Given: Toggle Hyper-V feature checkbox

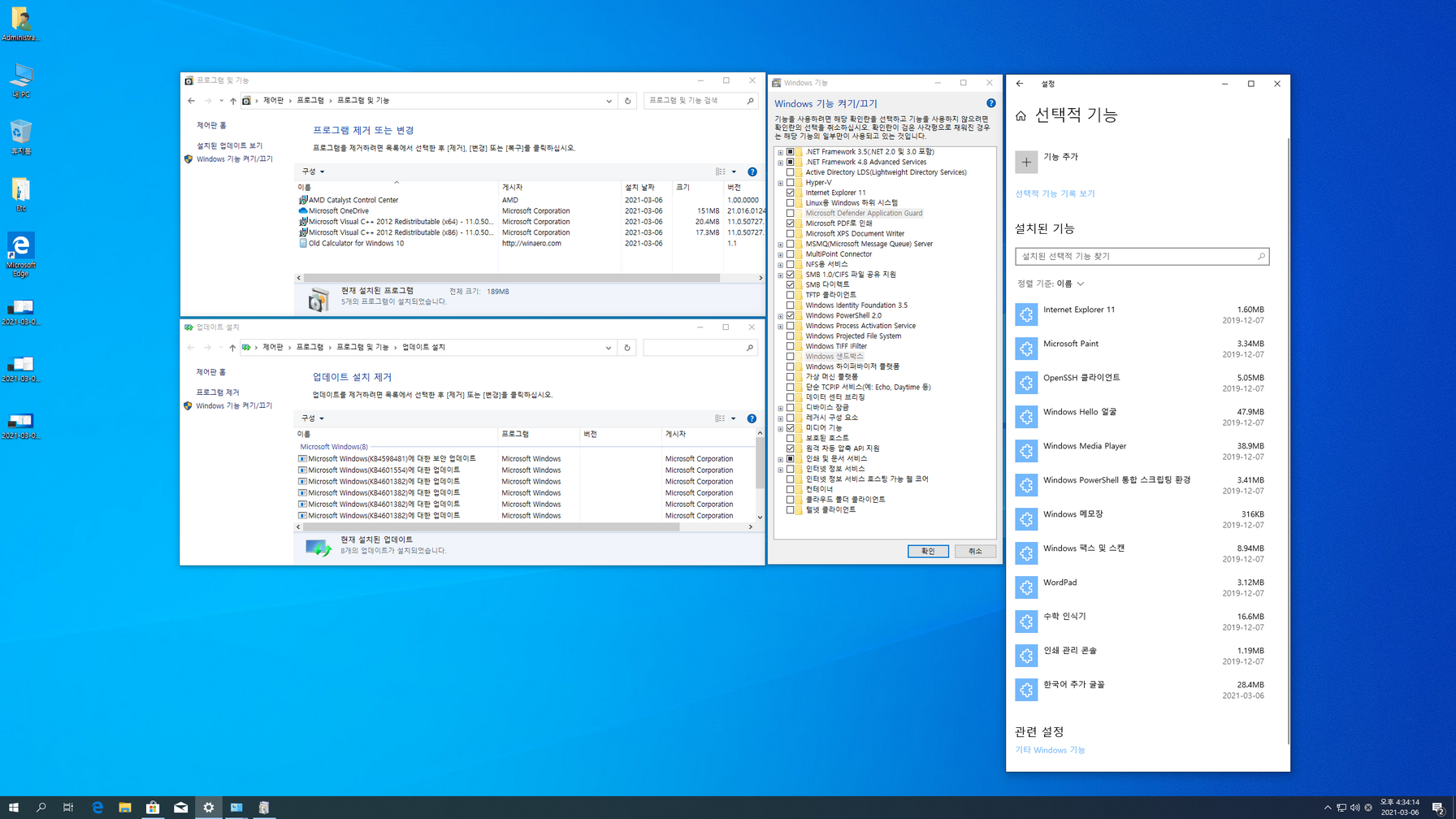Looking at the screenshot, I should click(791, 182).
